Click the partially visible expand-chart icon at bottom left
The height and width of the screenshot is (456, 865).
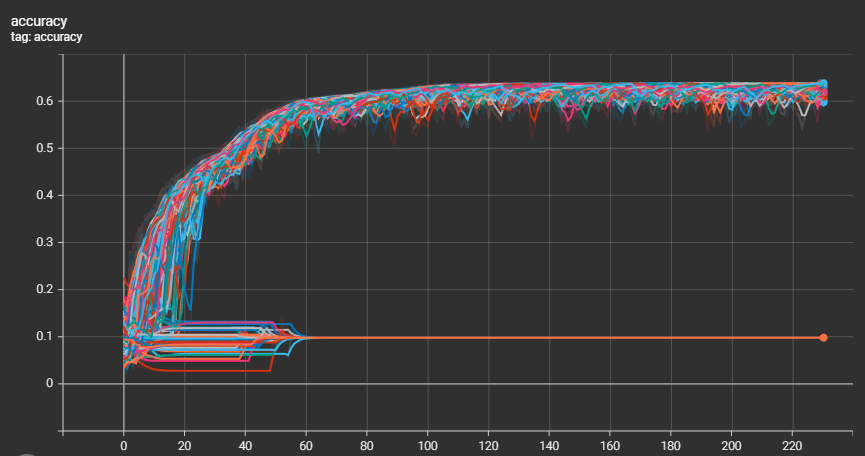(26, 453)
